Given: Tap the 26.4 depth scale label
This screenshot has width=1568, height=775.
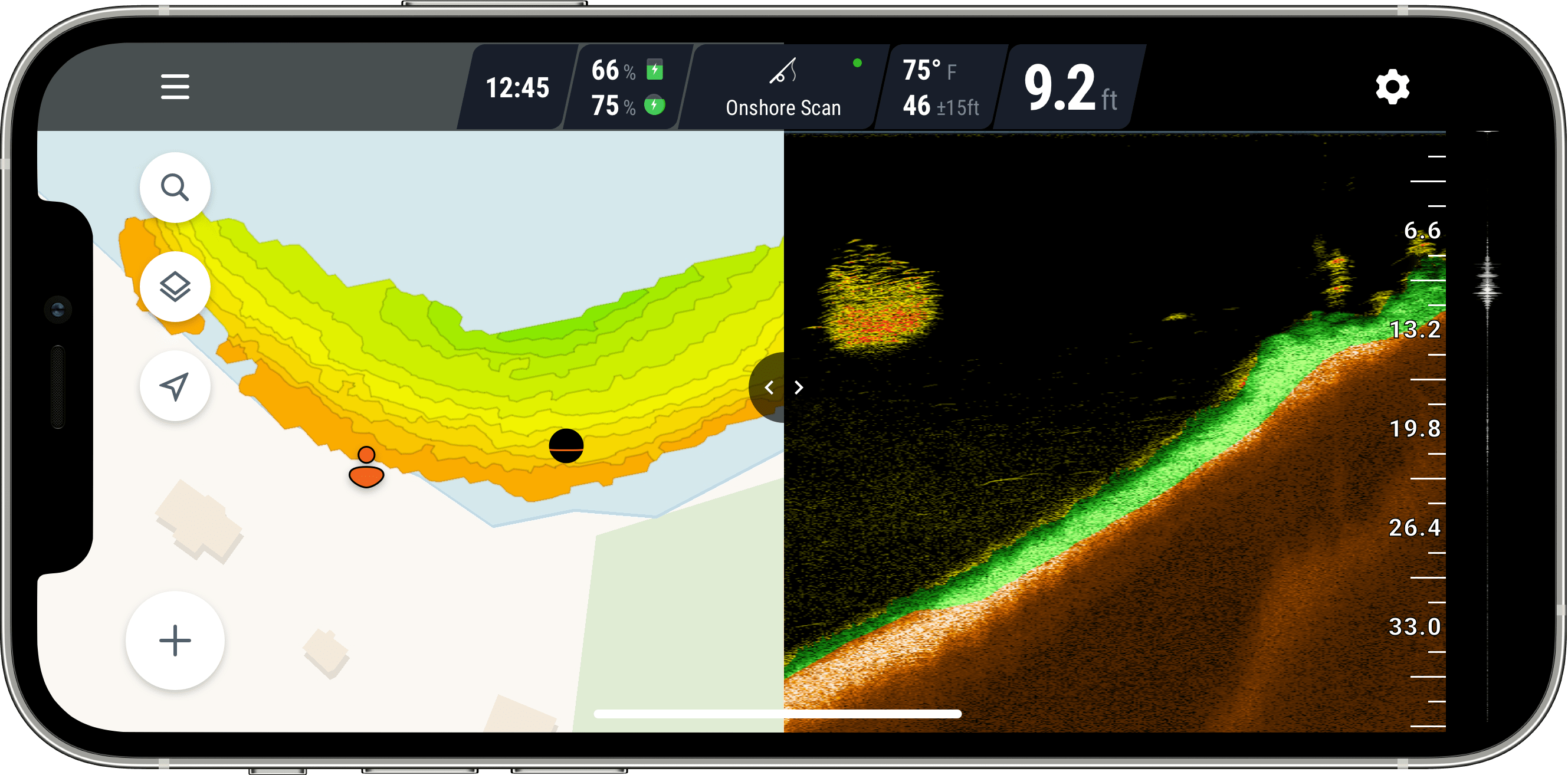Looking at the screenshot, I should pos(1415,528).
